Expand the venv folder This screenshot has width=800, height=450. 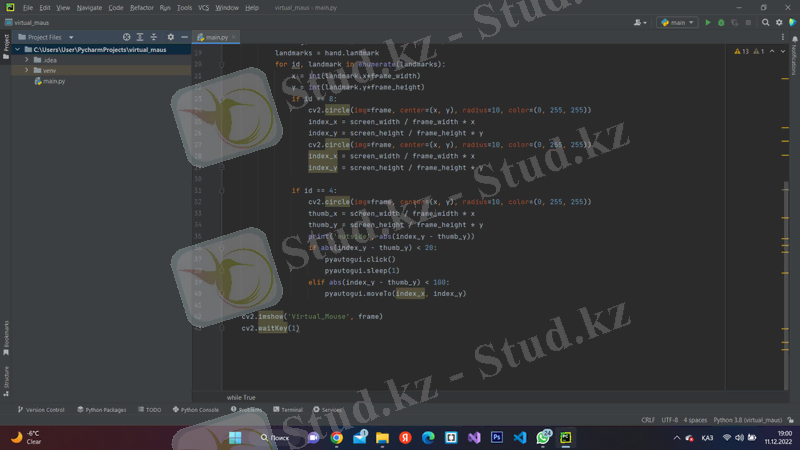(27, 71)
